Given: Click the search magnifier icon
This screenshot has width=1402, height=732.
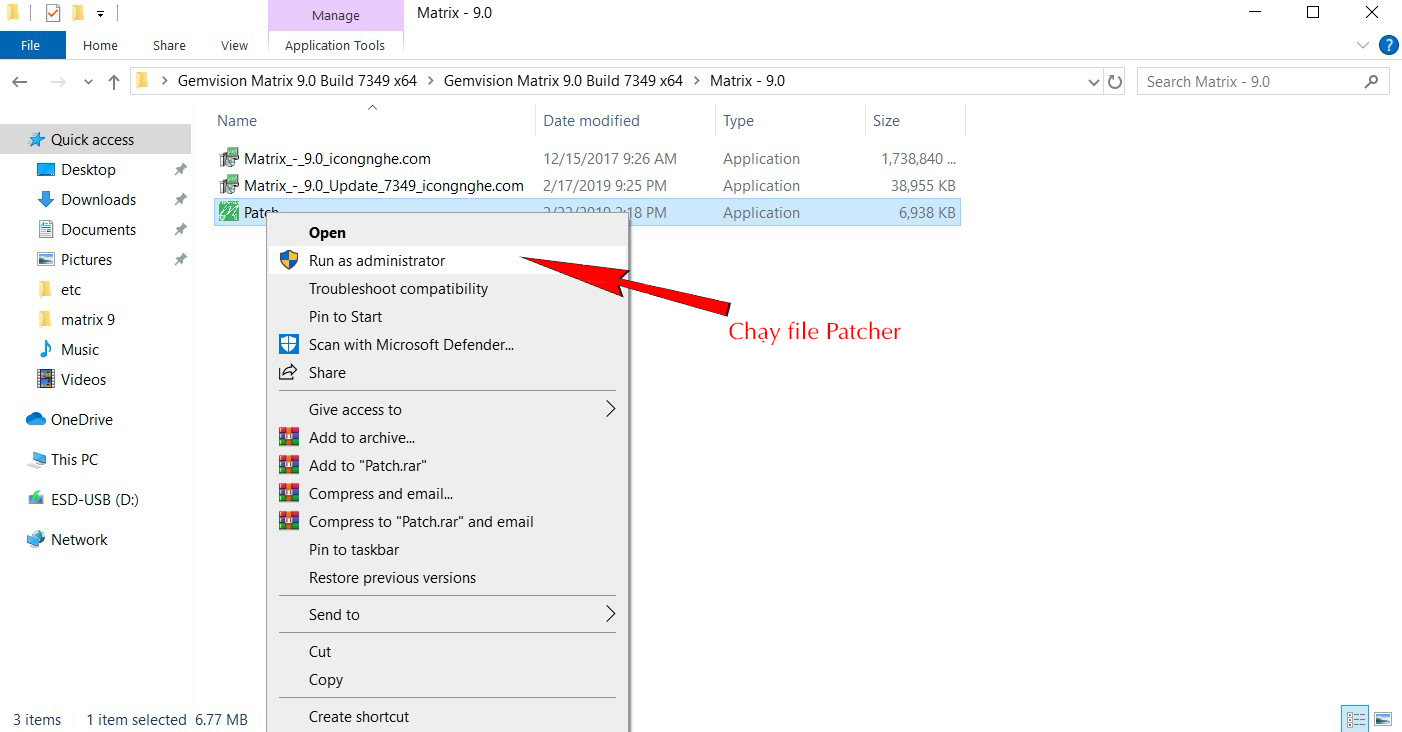Looking at the screenshot, I should [1372, 82].
